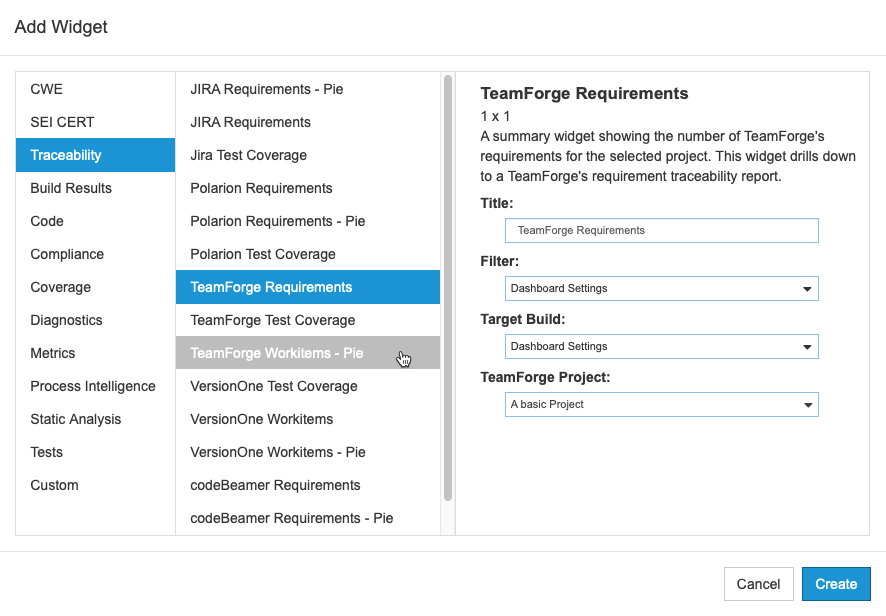The image size is (886, 616).
Task: Choose the CWE category
Action: [x=95, y=89]
